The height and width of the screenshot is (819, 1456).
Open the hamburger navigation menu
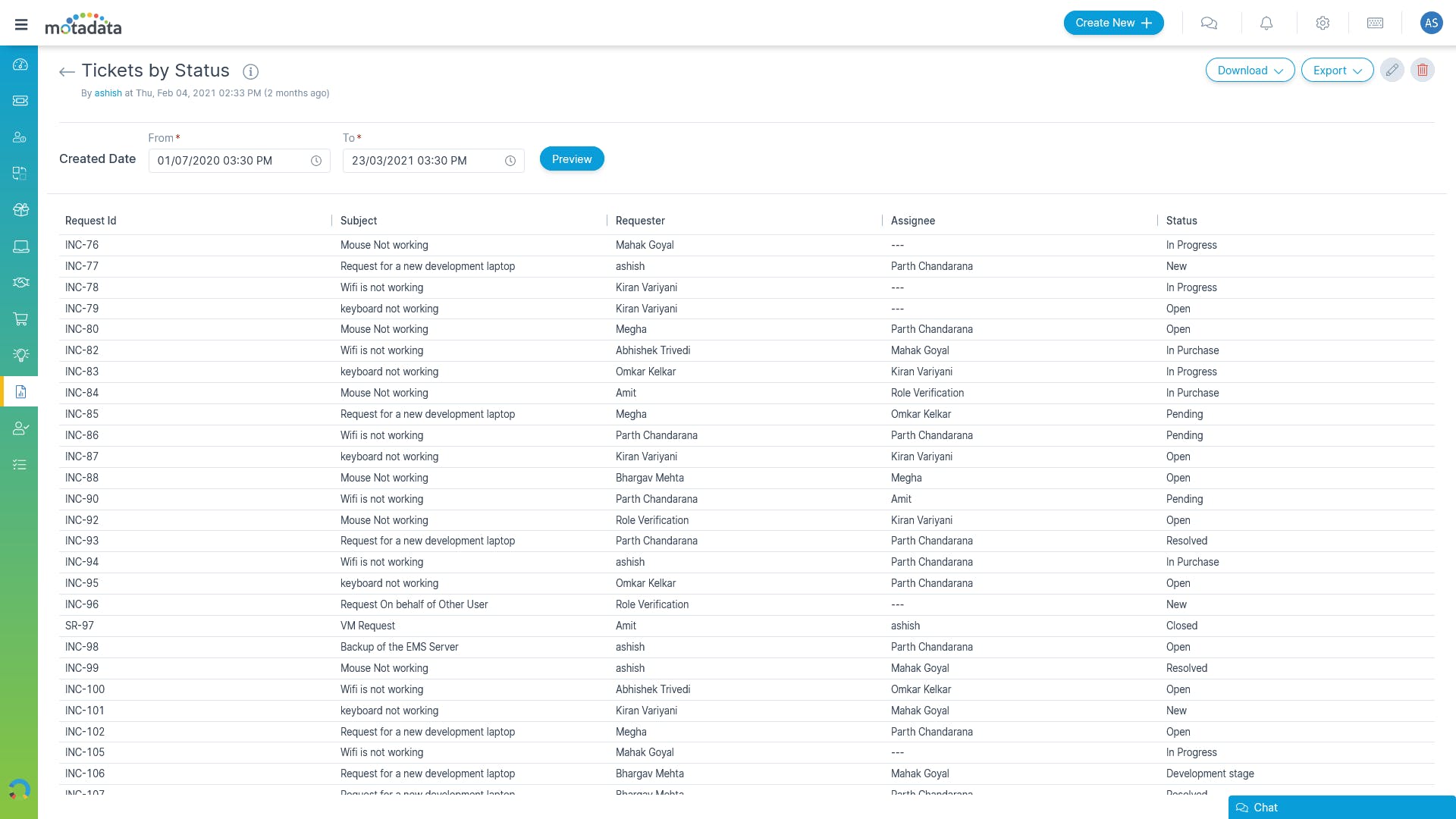tap(21, 24)
